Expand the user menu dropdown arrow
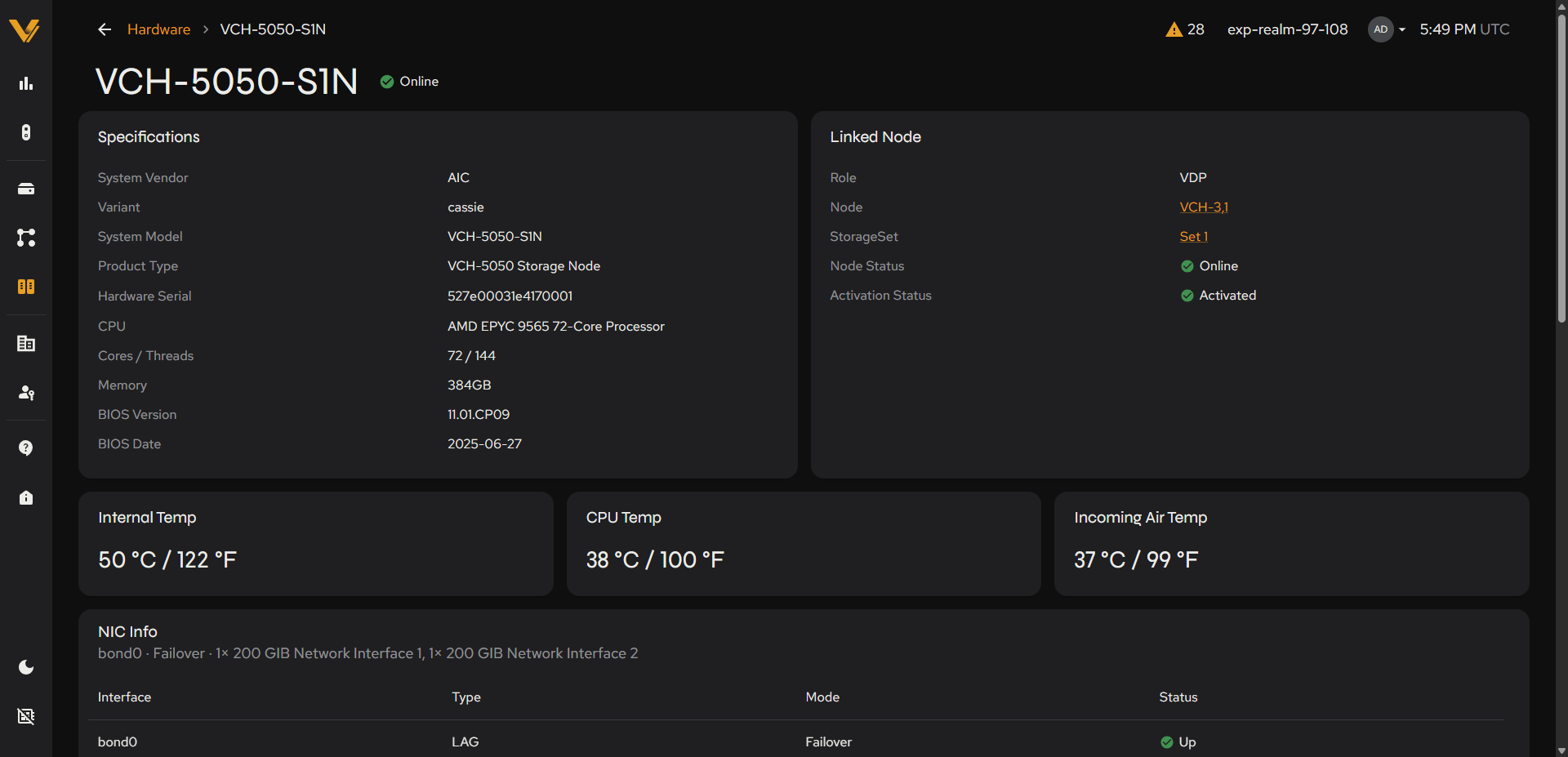This screenshot has width=1568, height=757. point(1402,29)
